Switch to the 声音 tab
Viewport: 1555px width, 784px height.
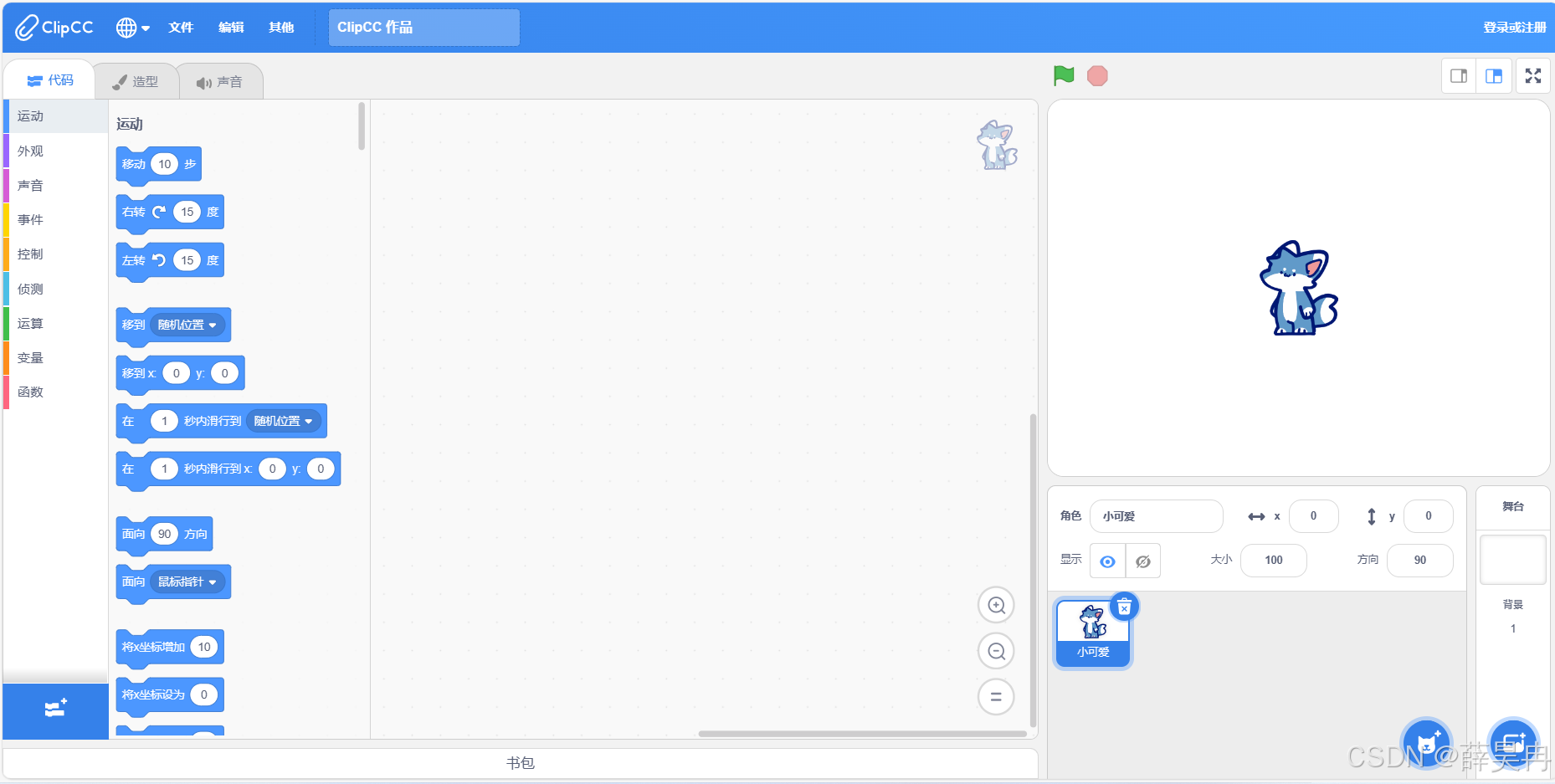(x=219, y=82)
